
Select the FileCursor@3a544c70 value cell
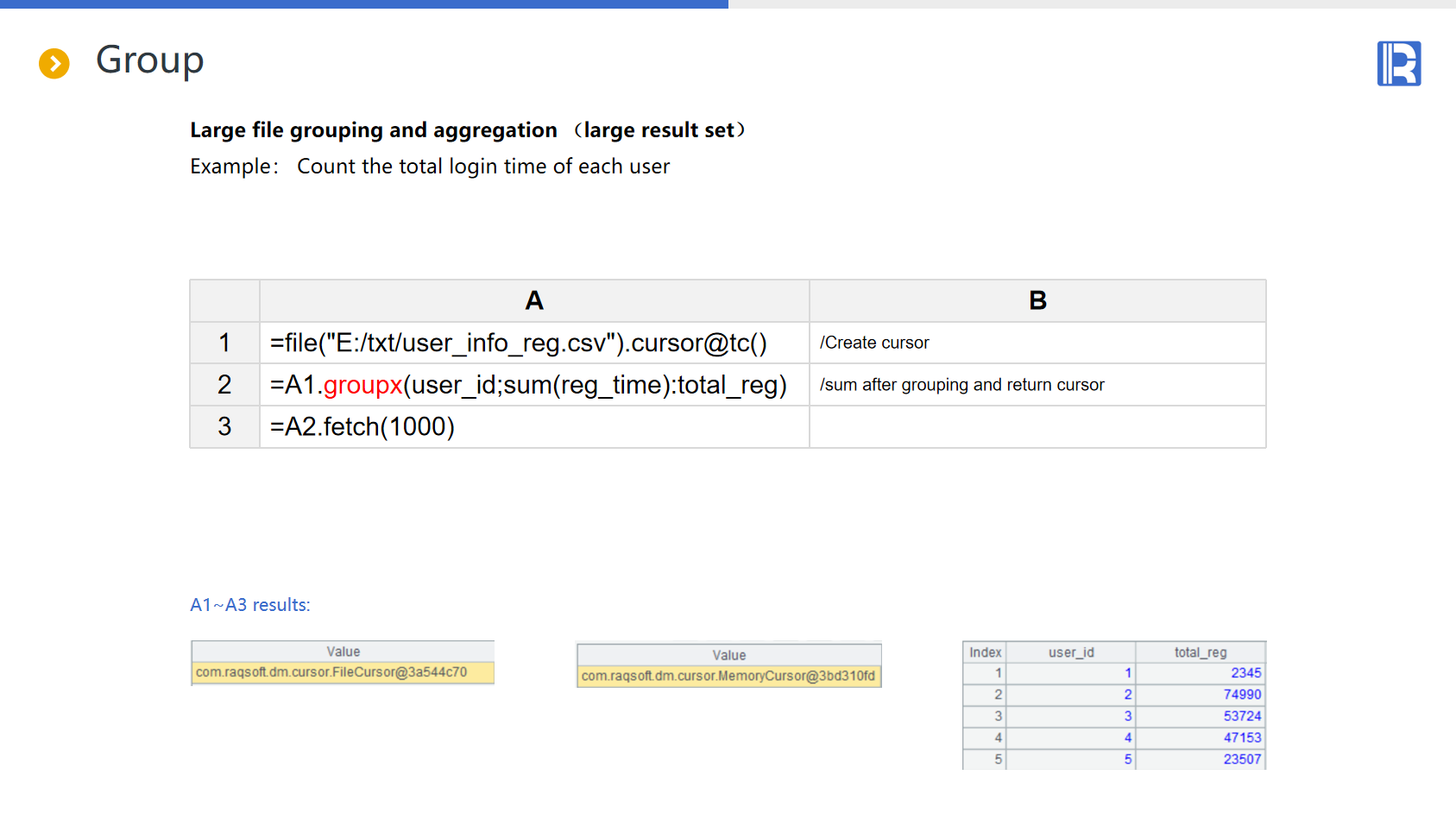[343, 672]
